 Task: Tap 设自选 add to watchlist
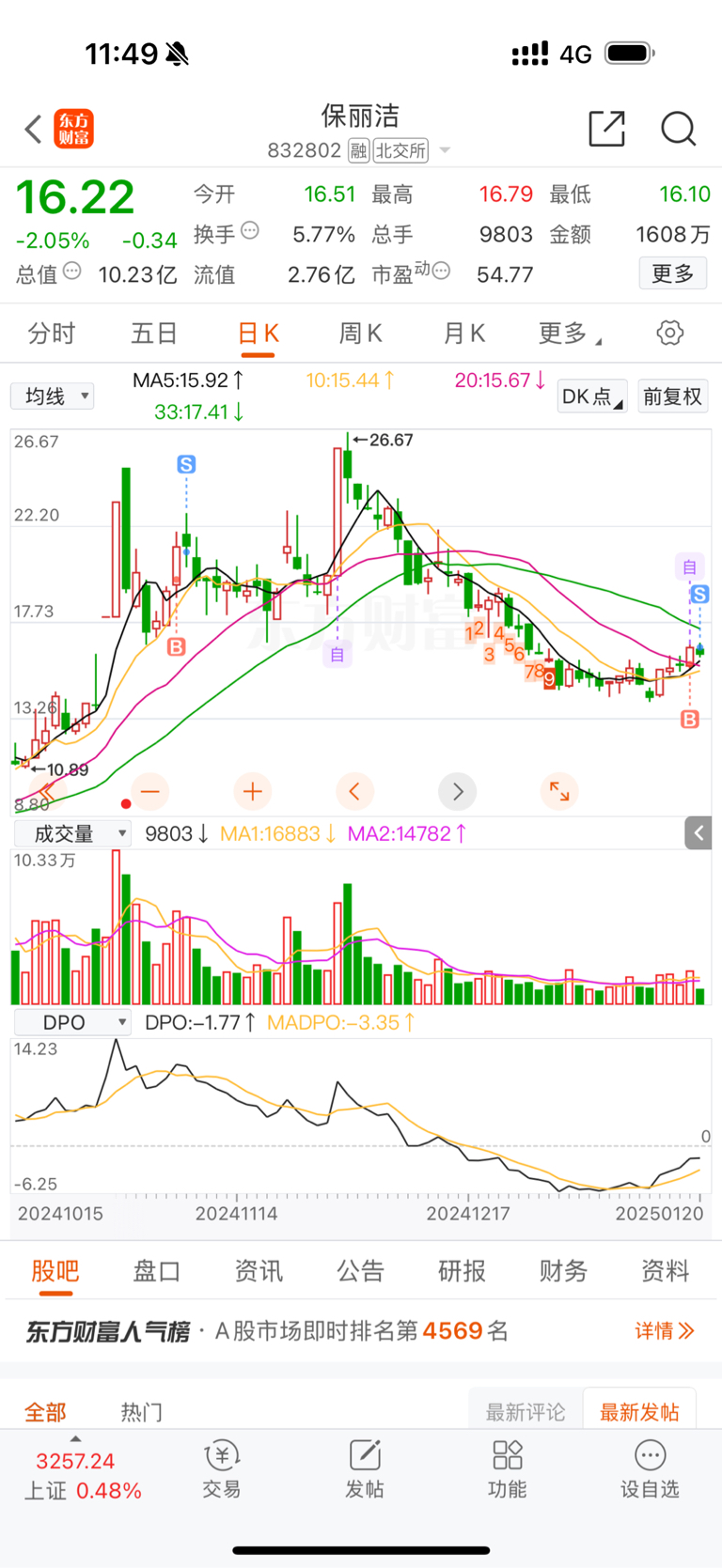click(650, 1470)
